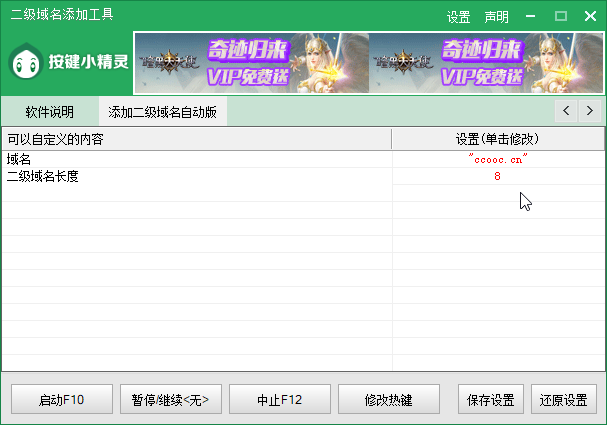Select the 域名 row label

click(x=20, y=158)
